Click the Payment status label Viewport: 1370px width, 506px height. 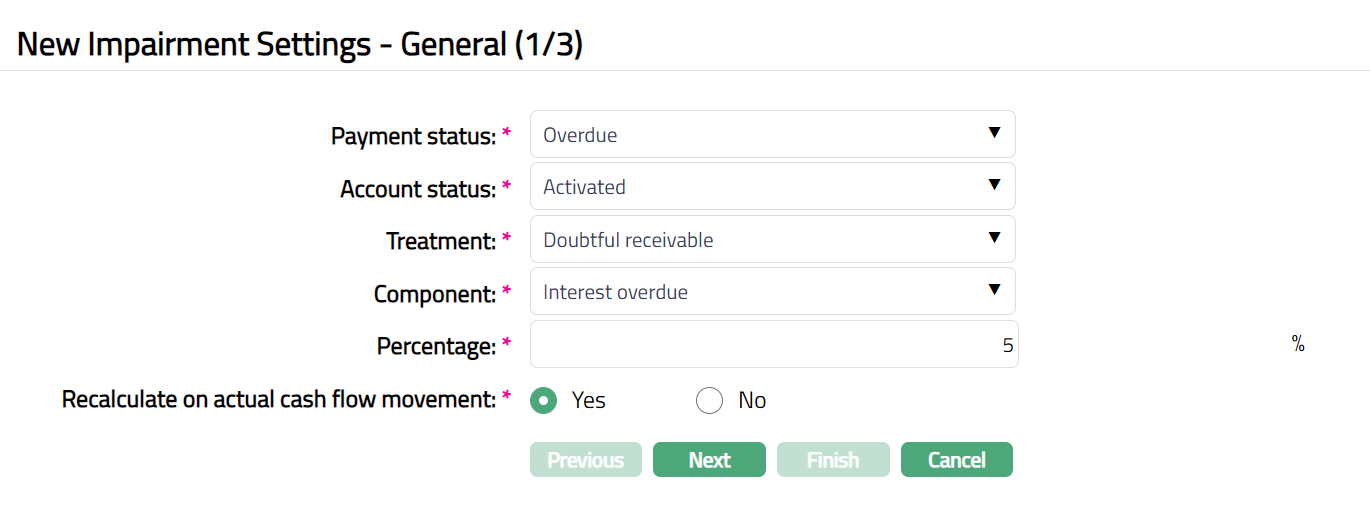coord(413,136)
